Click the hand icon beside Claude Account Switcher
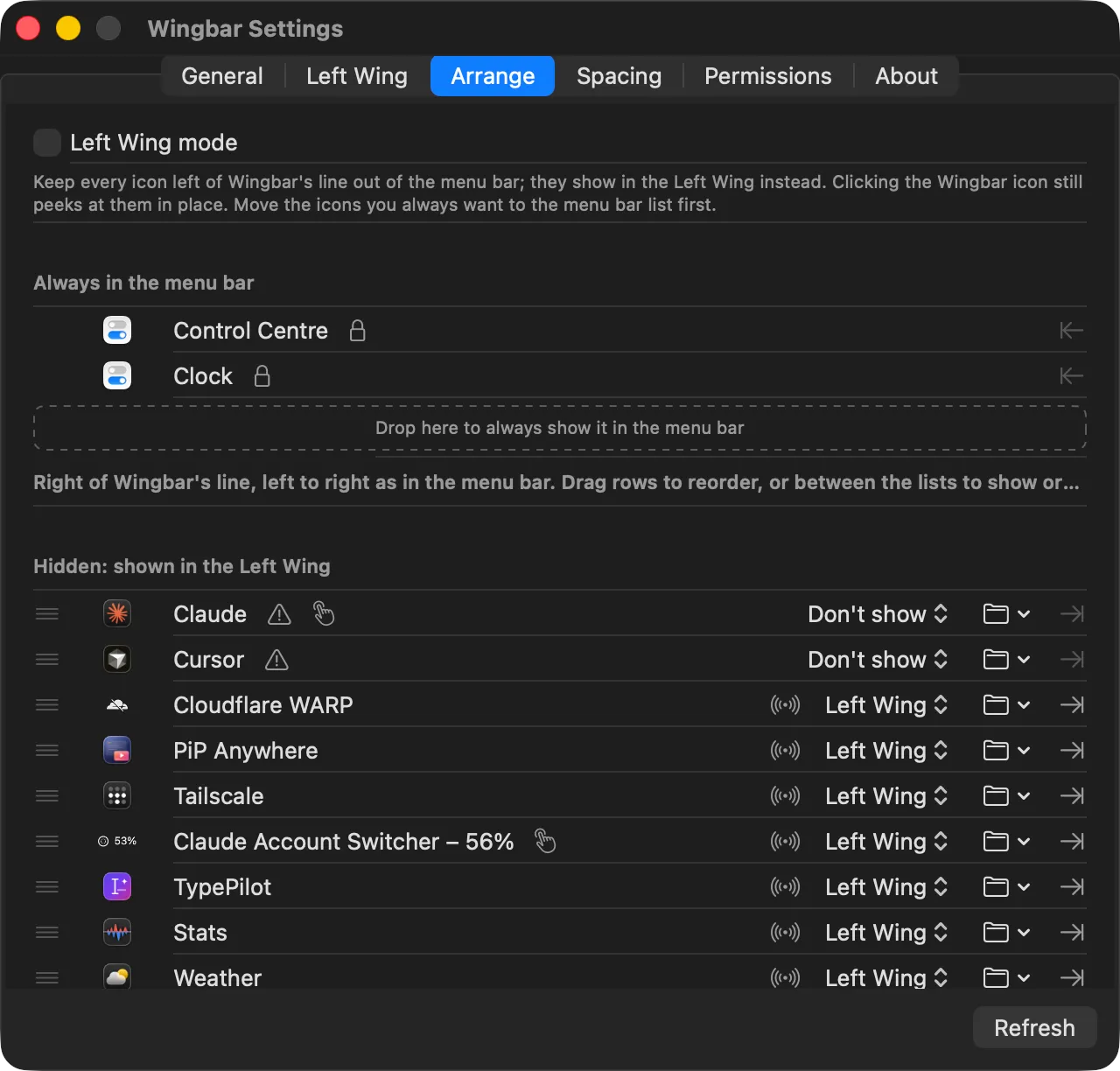 [545, 841]
